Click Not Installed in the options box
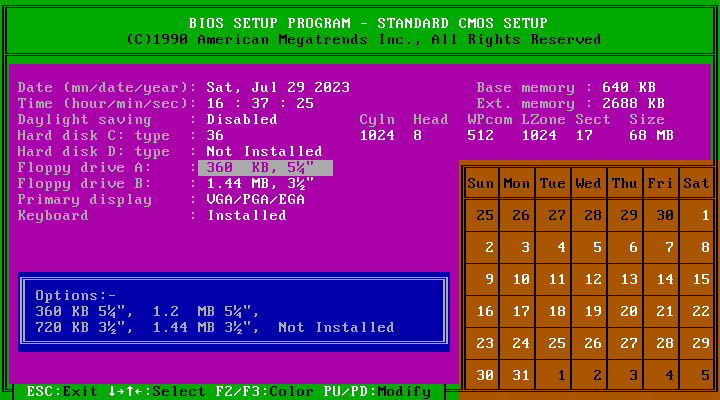Viewport: 720px width, 400px height. coord(337,327)
